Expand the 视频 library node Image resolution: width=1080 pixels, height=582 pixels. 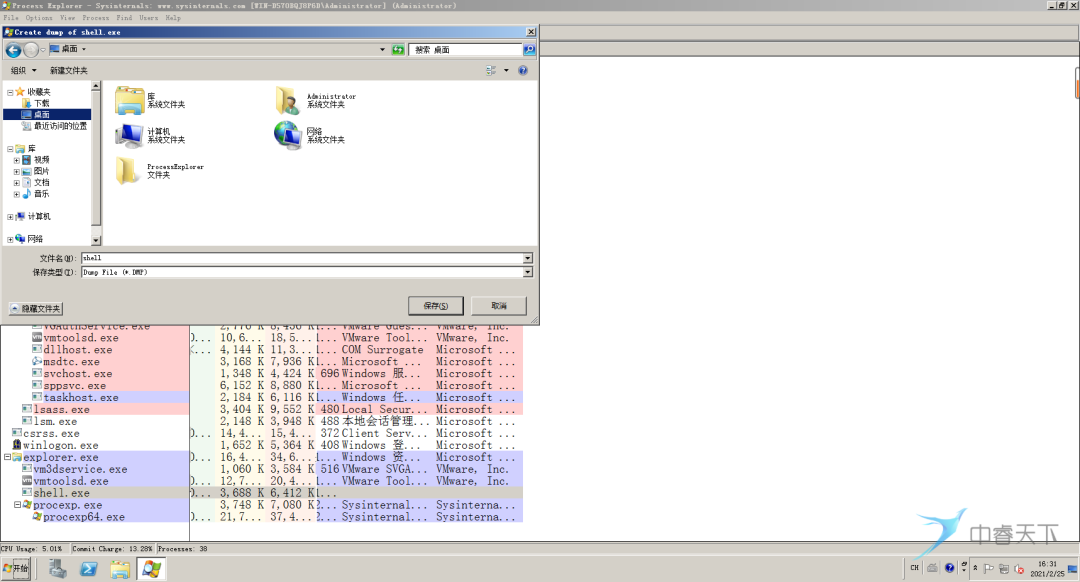click(17, 160)
